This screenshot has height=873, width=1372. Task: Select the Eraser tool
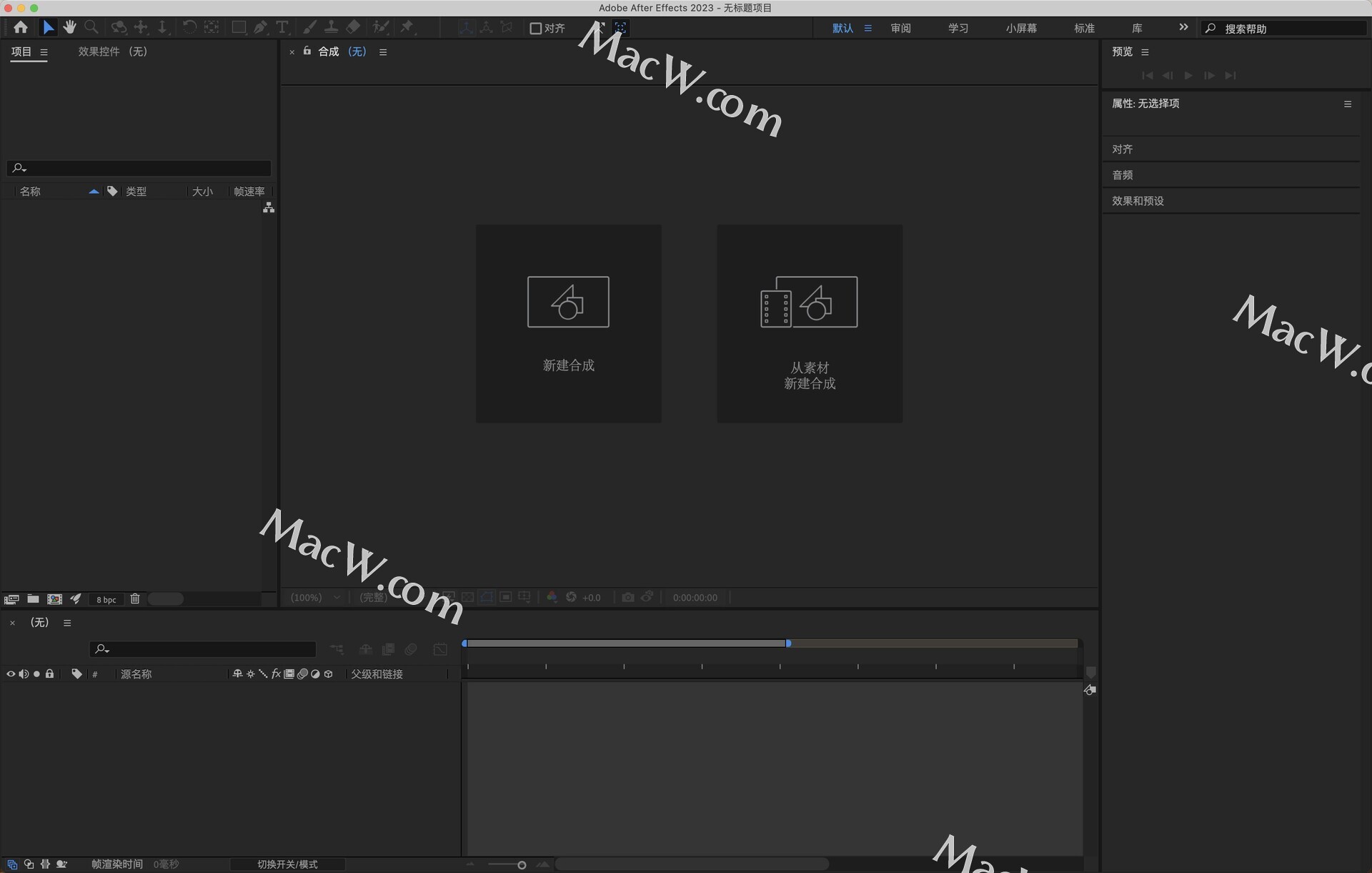[x=353, y=28]
